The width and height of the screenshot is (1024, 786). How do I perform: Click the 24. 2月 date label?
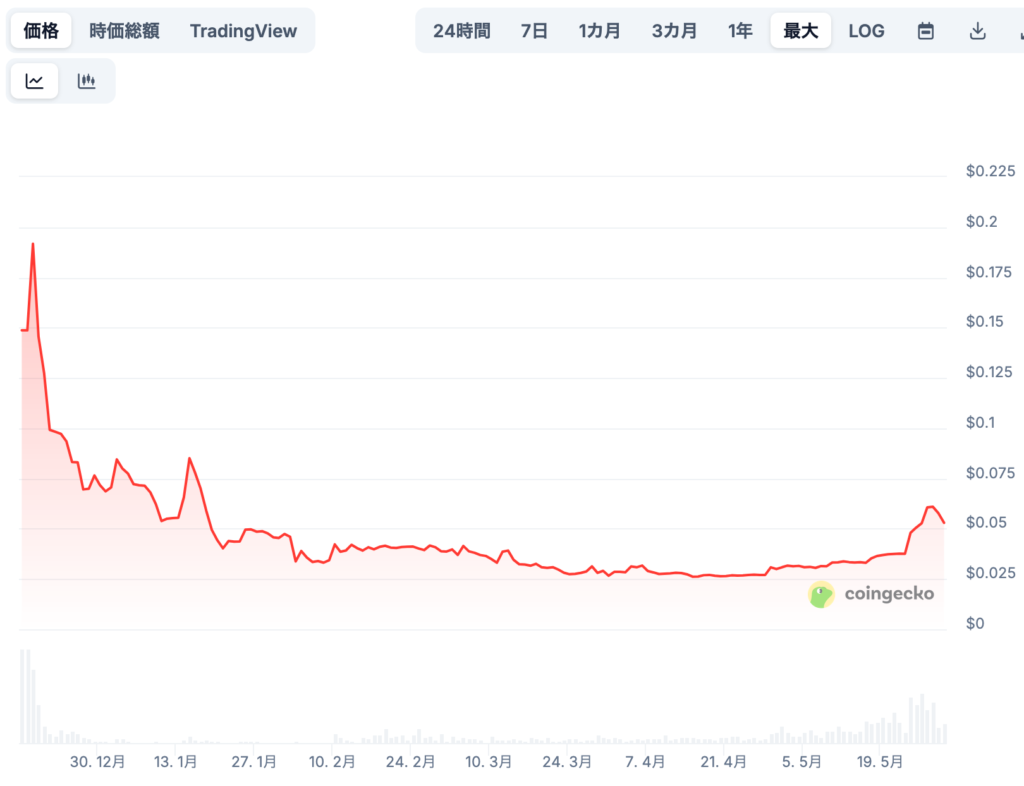point(410,762)
